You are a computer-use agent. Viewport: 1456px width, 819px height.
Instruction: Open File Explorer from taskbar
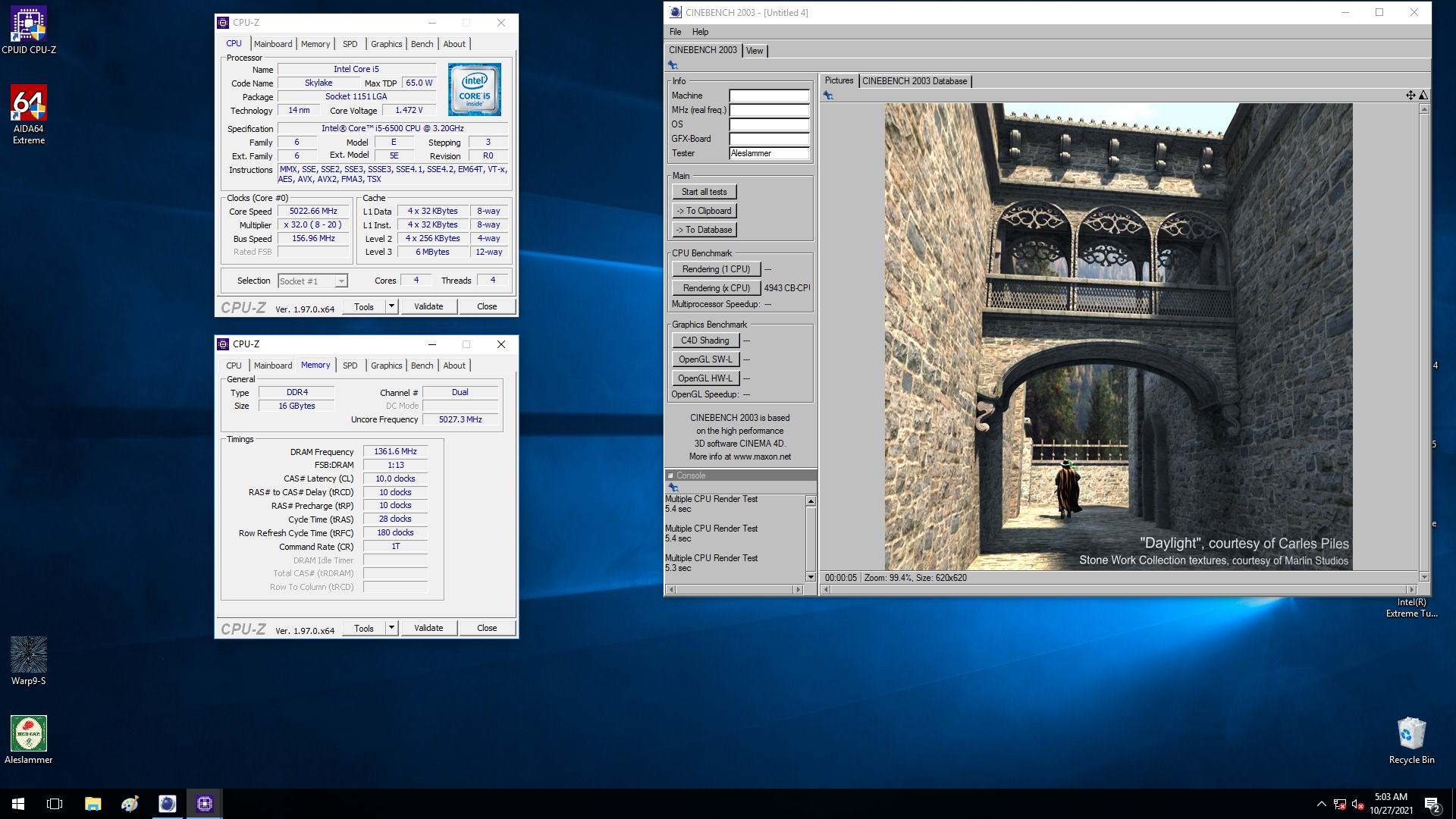coord(93,804)
